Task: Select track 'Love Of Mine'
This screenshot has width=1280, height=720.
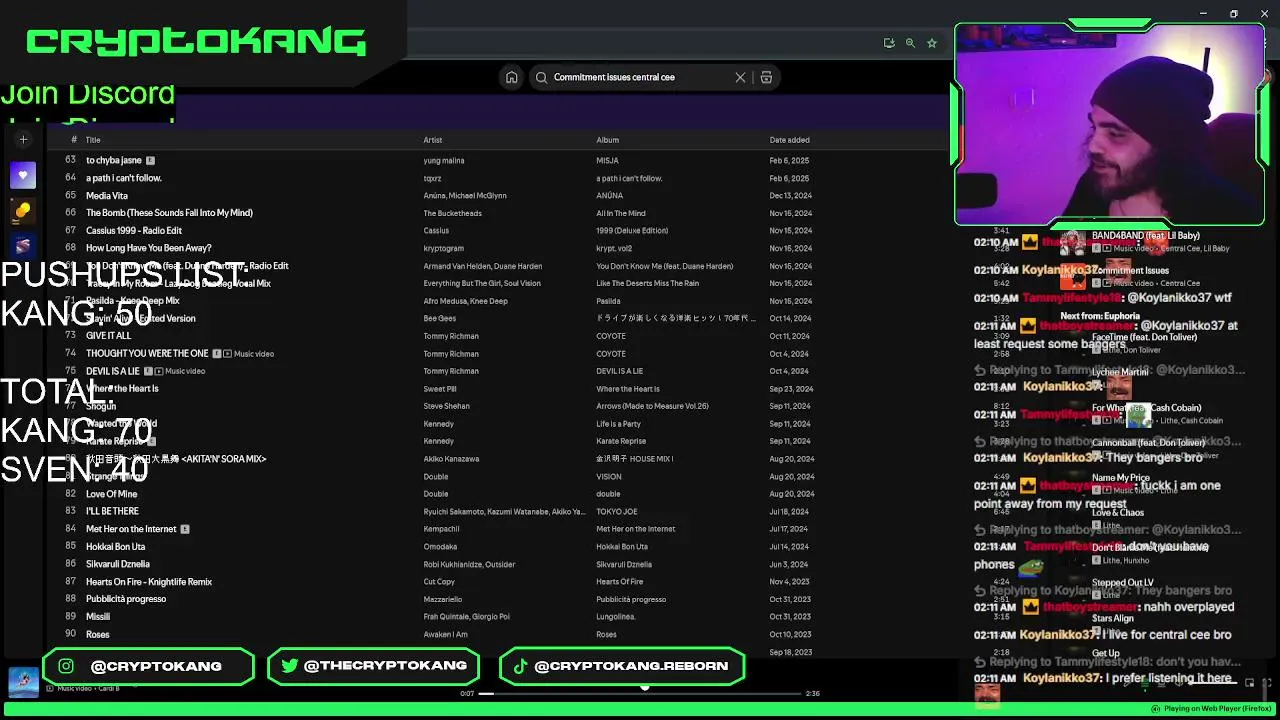Action: [112, 494]
